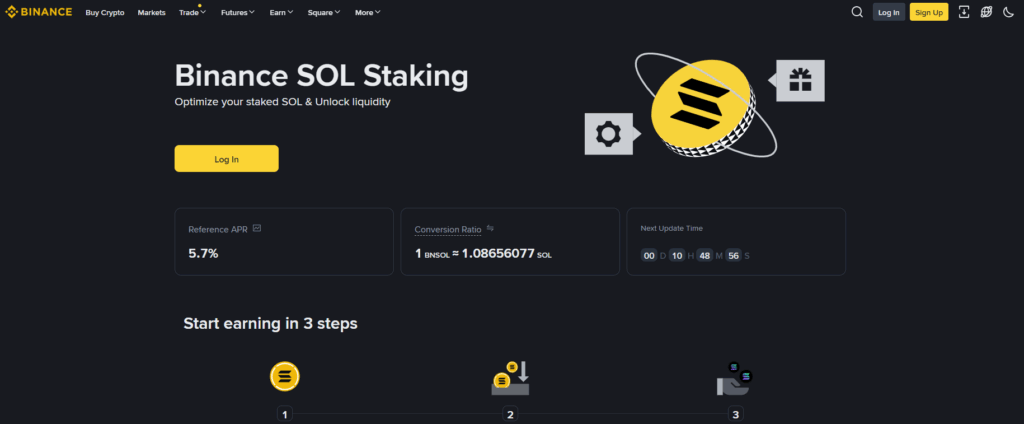This screenshot has width=1024, height=424.
Task: Click the yellow Sign Up button
Action: pyautogui.click(x=929, y=12)
